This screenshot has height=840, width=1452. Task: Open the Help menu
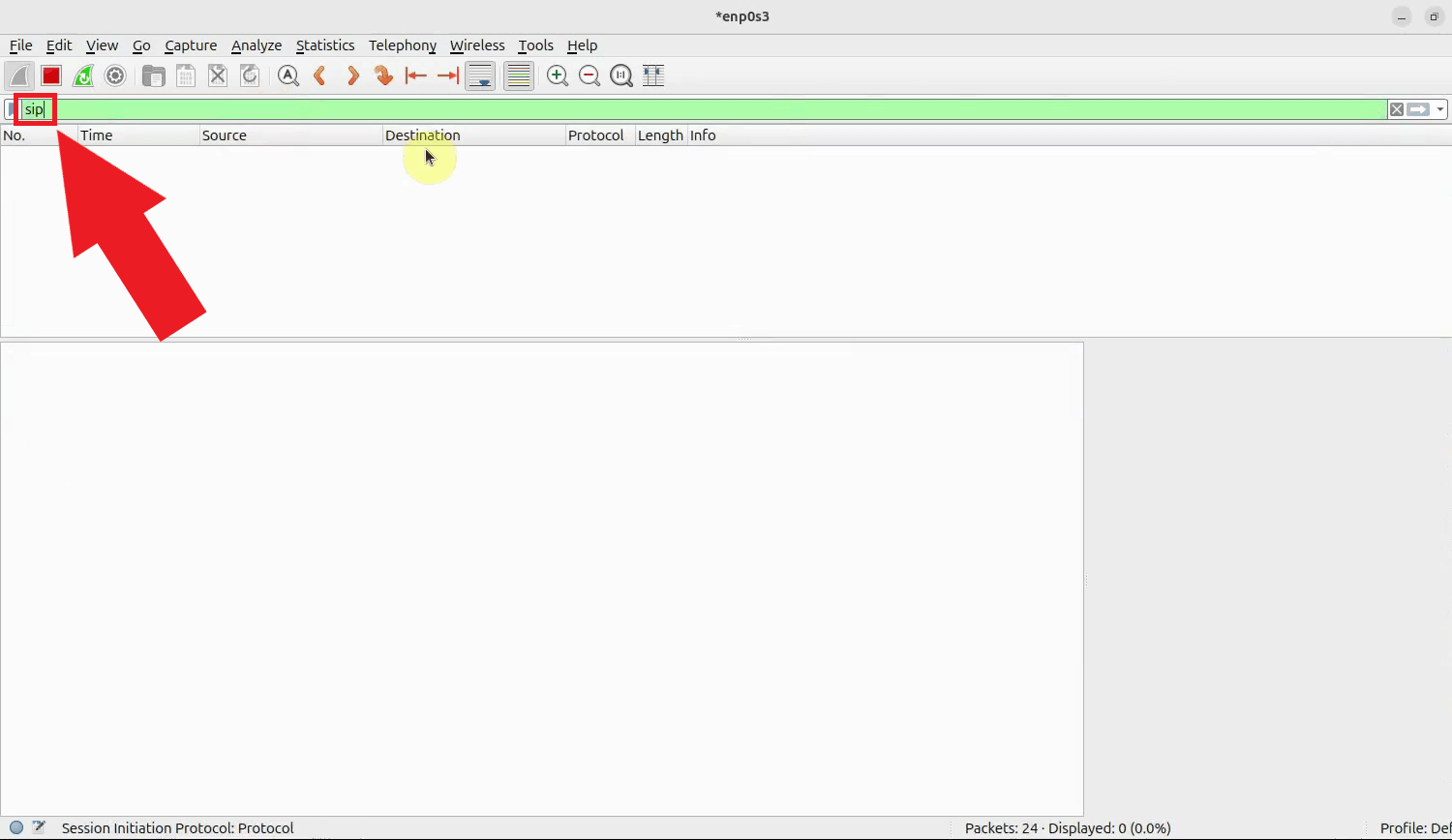click(x=582, y=45)
